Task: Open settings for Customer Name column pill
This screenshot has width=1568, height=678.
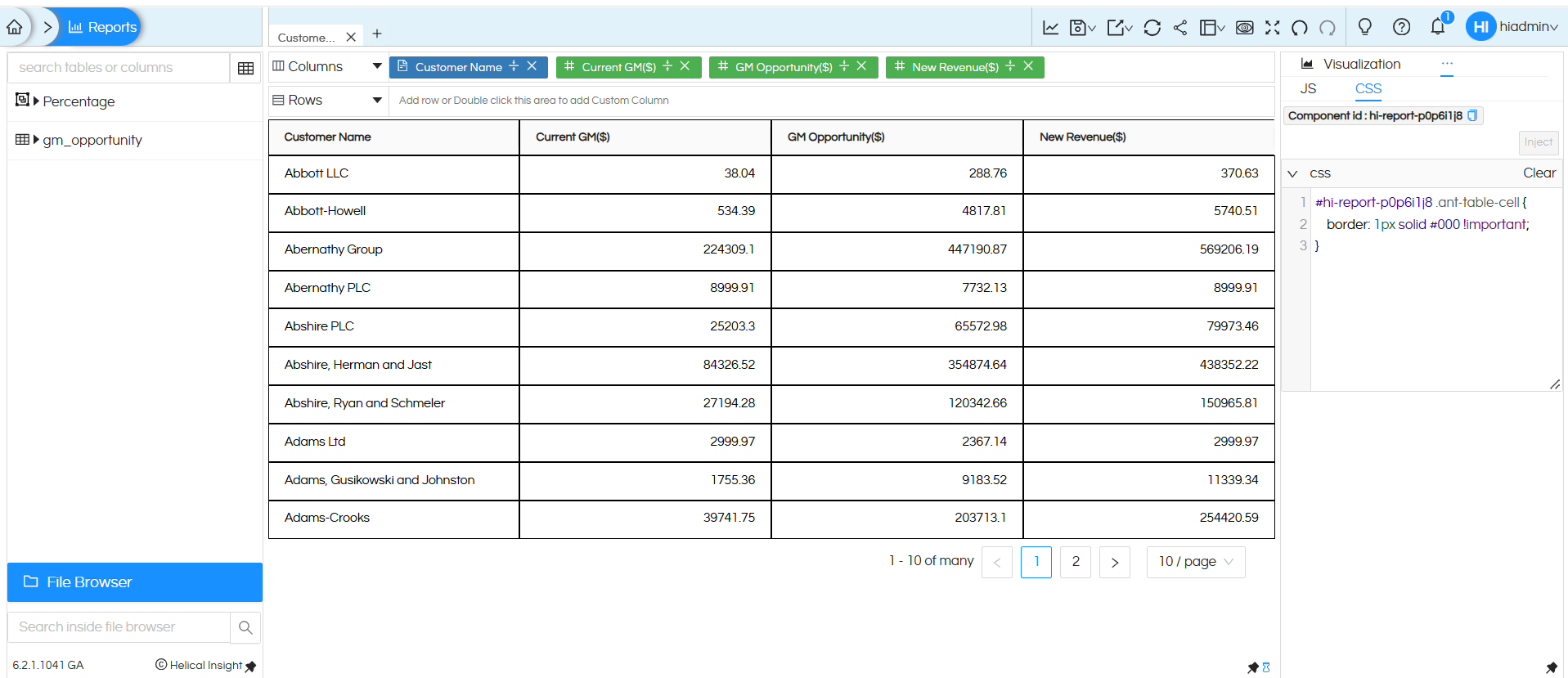Action: (514, 66)
